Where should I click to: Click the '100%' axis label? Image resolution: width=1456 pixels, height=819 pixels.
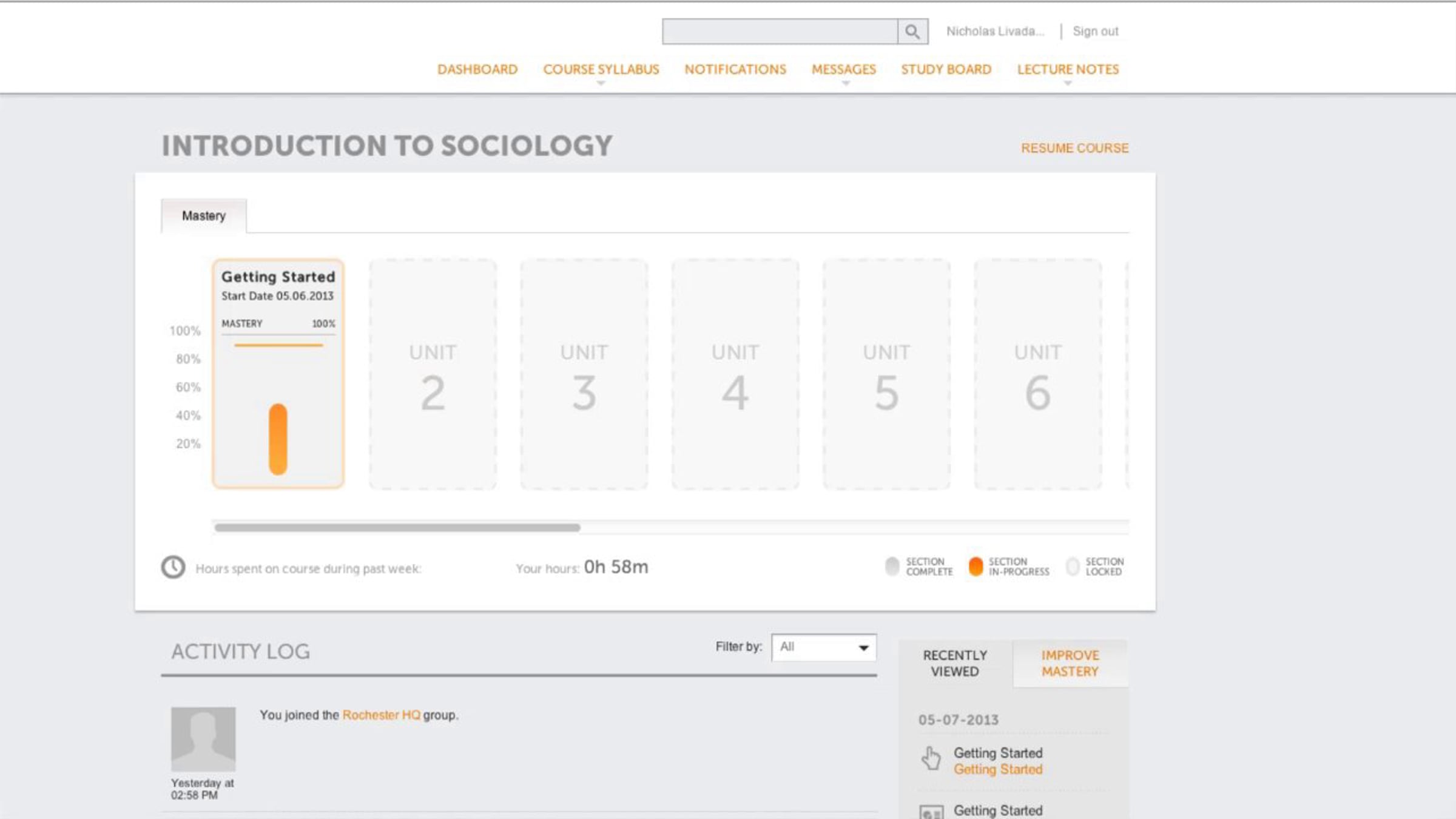(x=184, y=331)
